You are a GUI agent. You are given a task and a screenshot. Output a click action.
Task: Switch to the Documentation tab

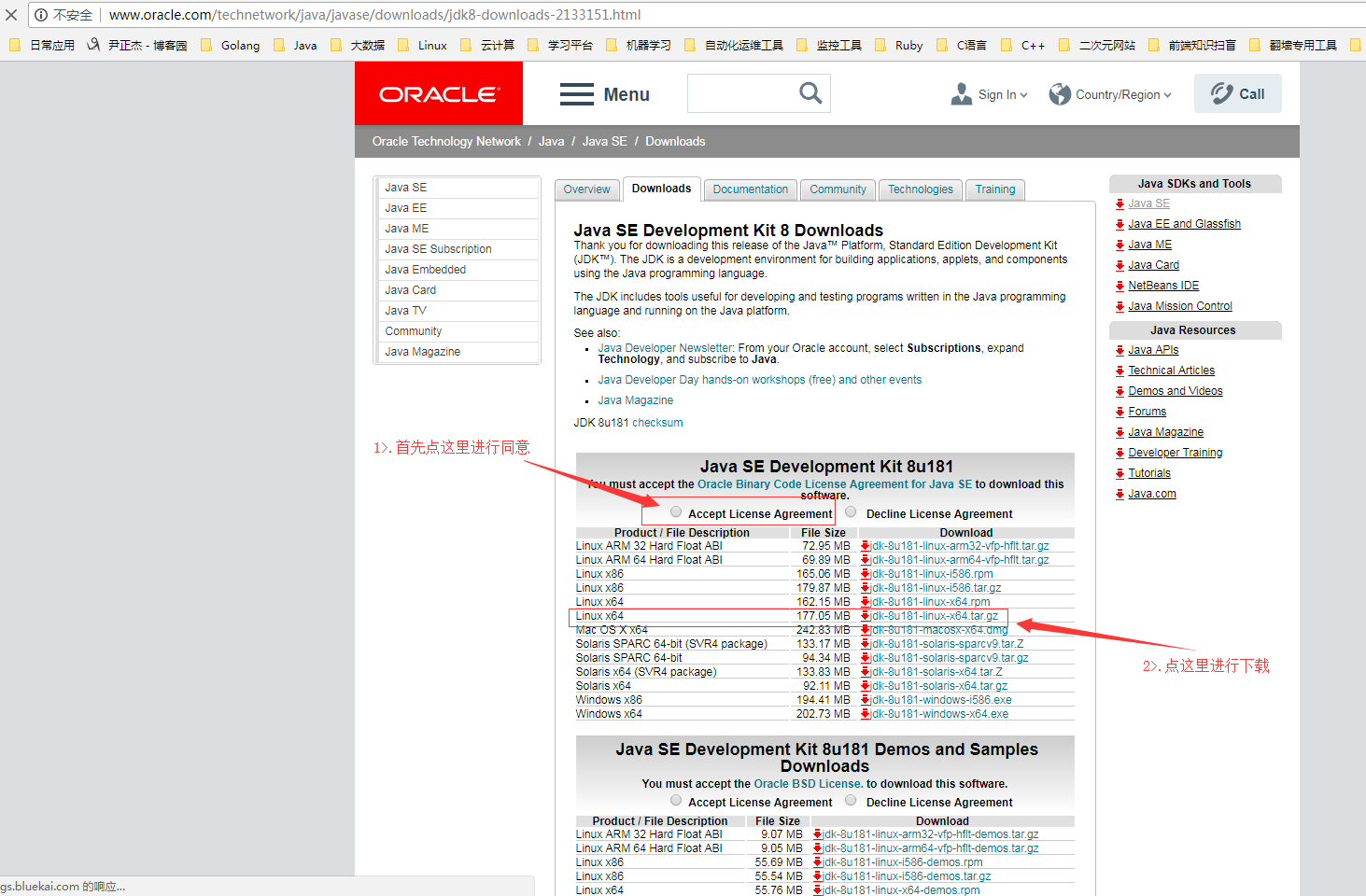pos(751,189)
